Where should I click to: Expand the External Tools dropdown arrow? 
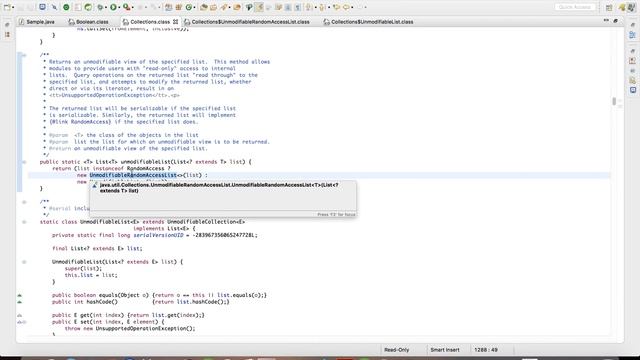[133, 7]
